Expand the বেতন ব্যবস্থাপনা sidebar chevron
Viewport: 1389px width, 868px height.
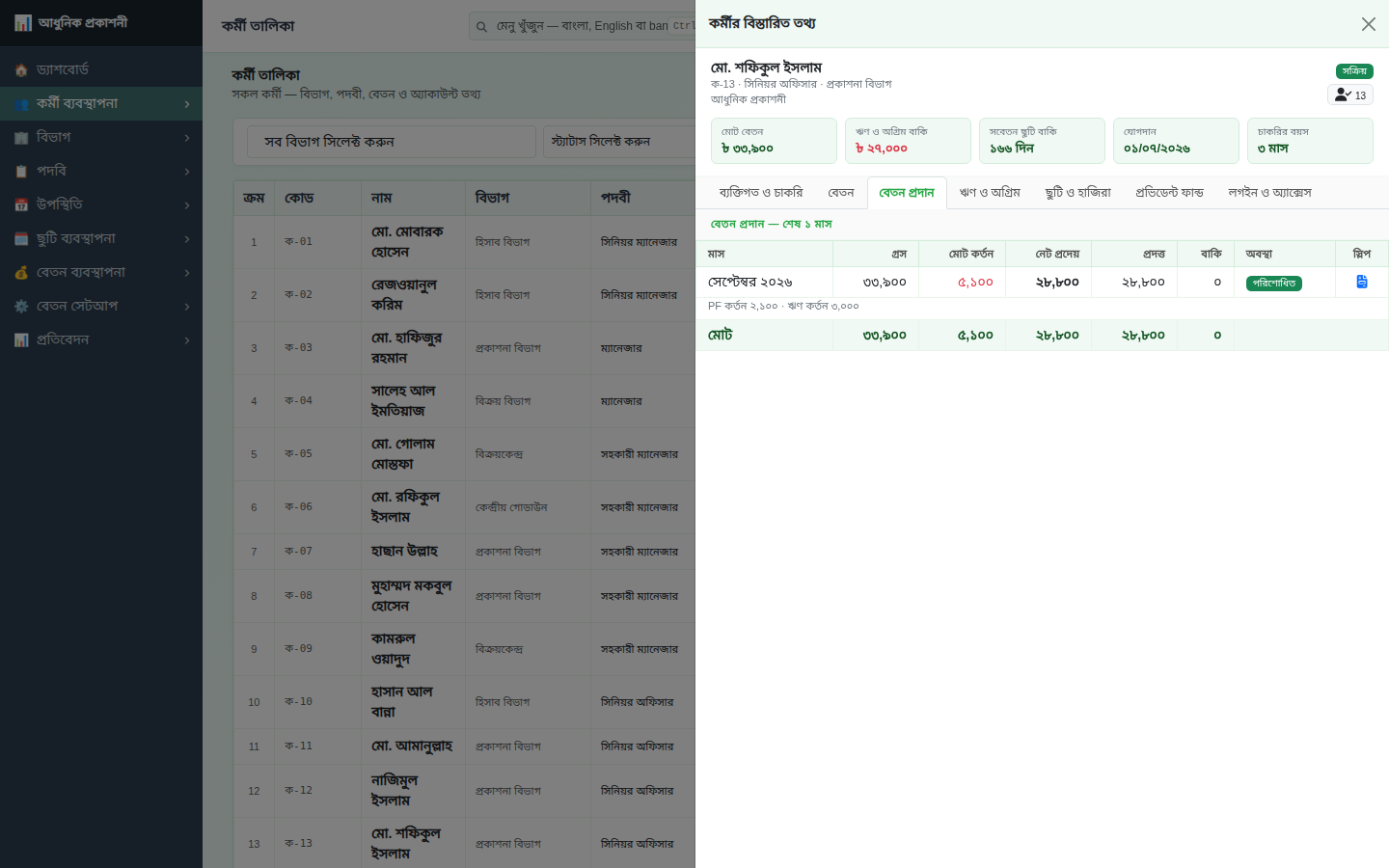coord(187,272)
